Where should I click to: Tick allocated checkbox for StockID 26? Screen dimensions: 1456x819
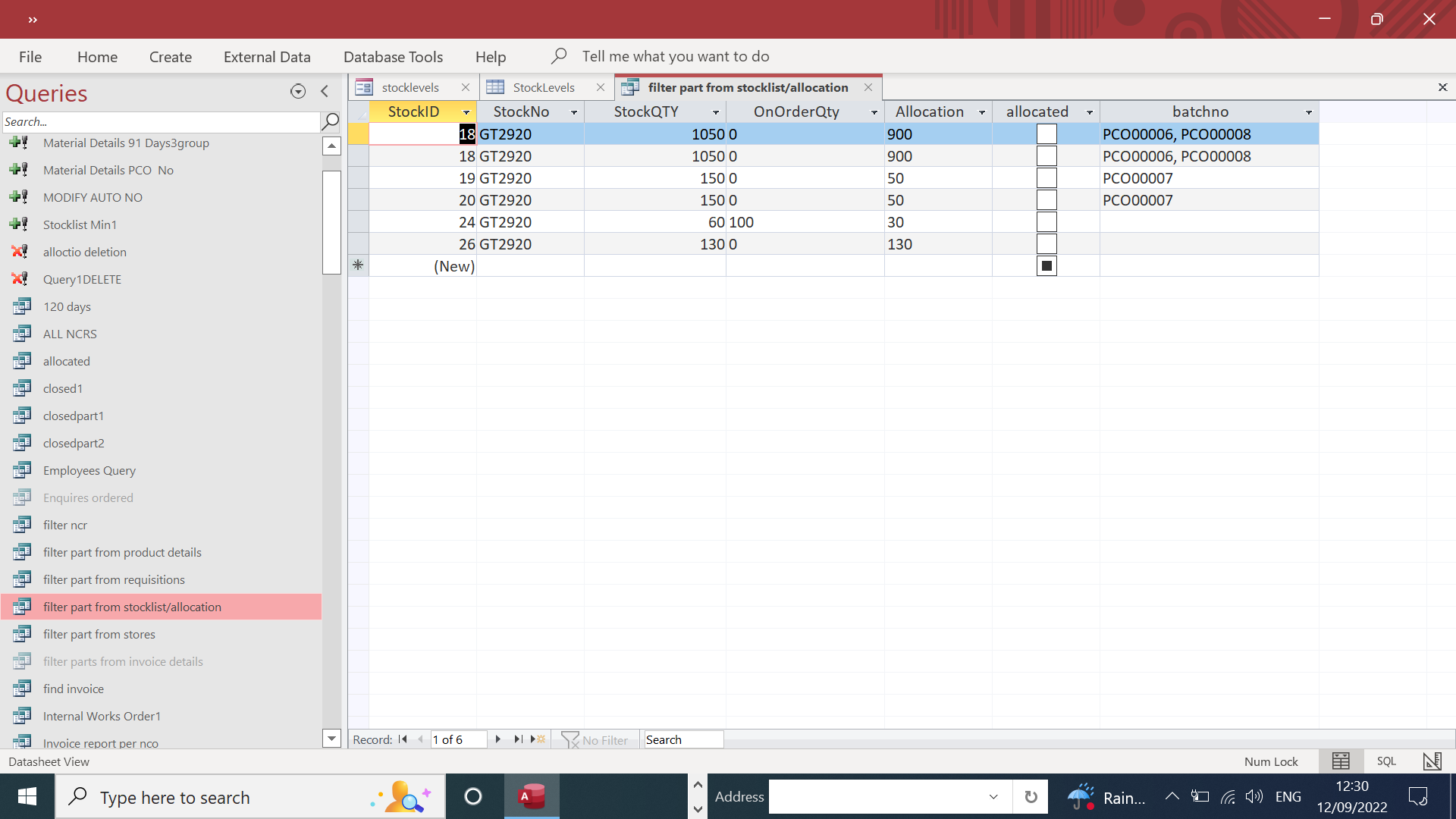point(1046,244)
